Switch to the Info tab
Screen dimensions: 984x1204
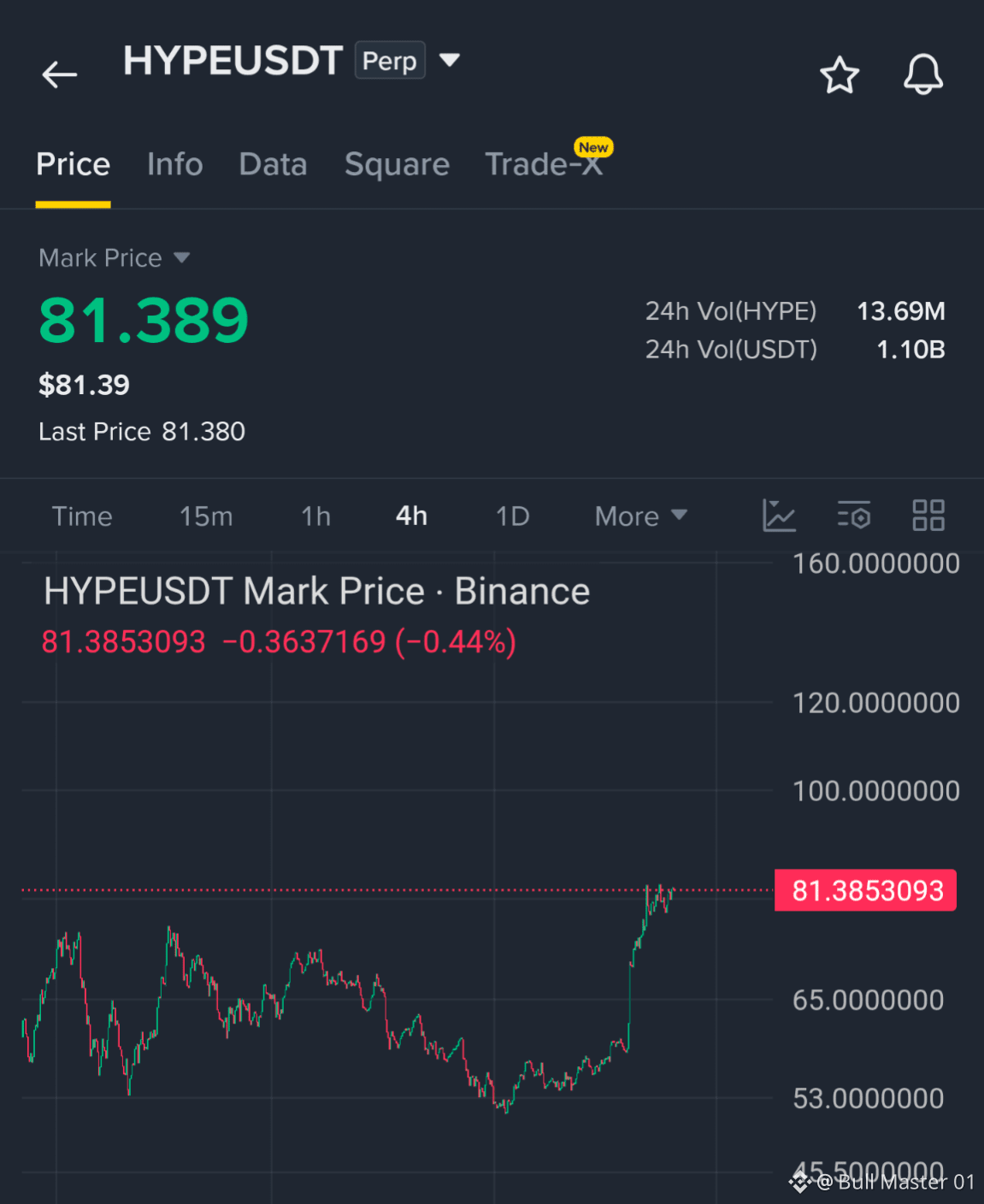click(x=174, y=164)
